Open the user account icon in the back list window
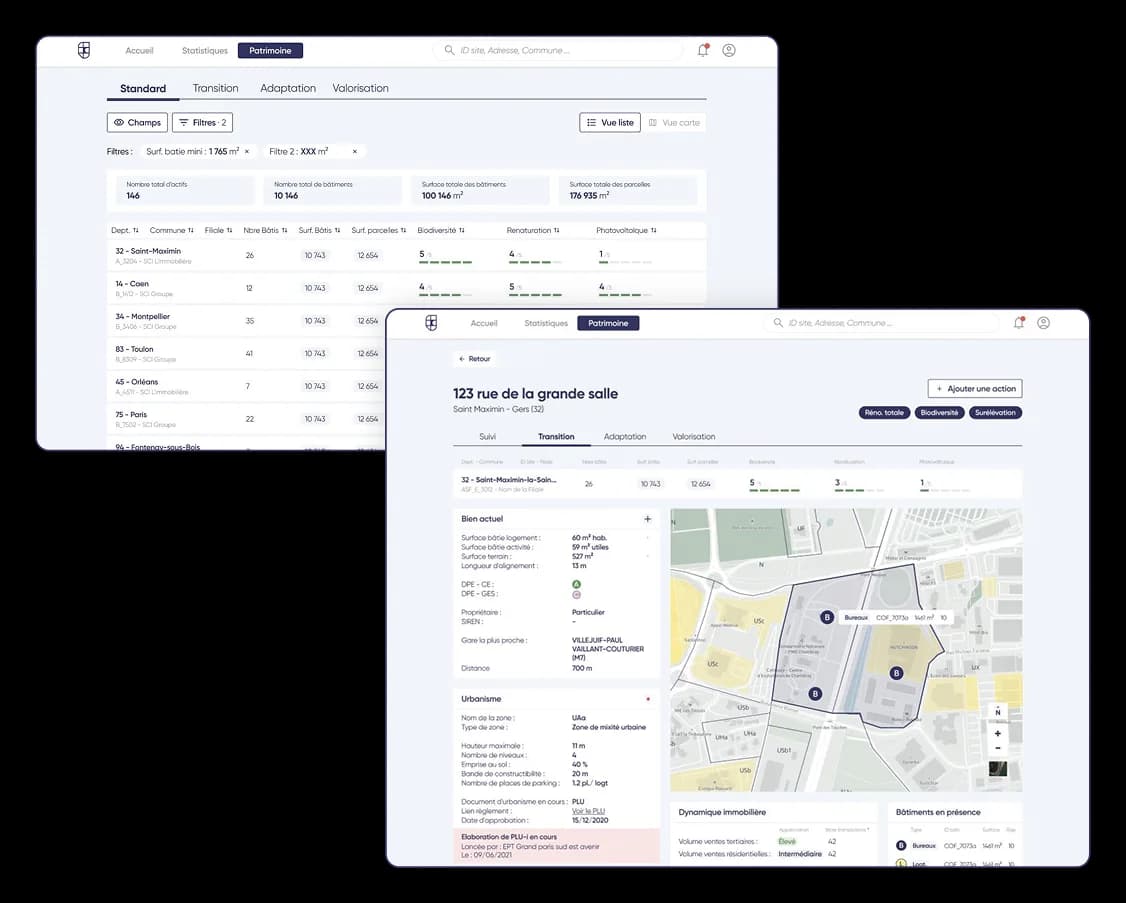Screen dimensions: 1126x903 [729, 50]
